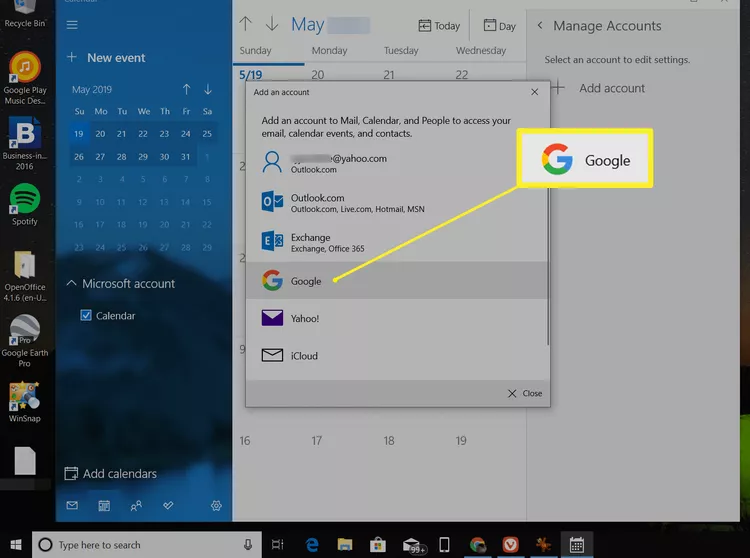Open Spotify desktop icon

(x=25, y=205)
